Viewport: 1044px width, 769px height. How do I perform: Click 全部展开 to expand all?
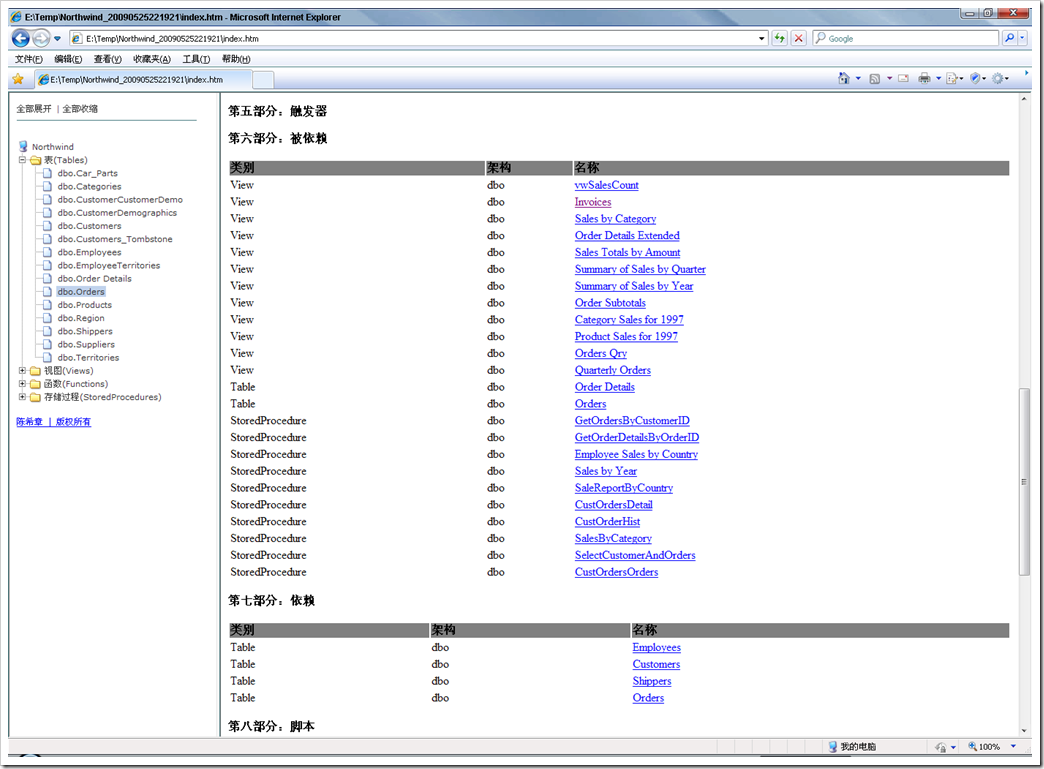point(34,109)
